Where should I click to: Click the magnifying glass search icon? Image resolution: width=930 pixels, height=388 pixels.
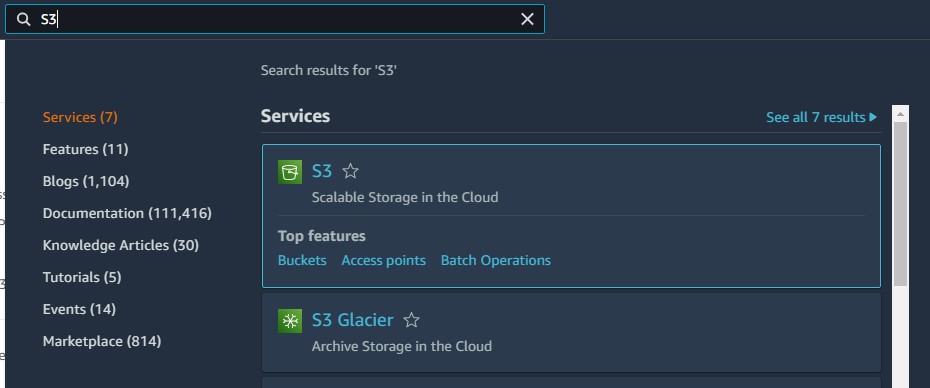(x=23, y=20)
